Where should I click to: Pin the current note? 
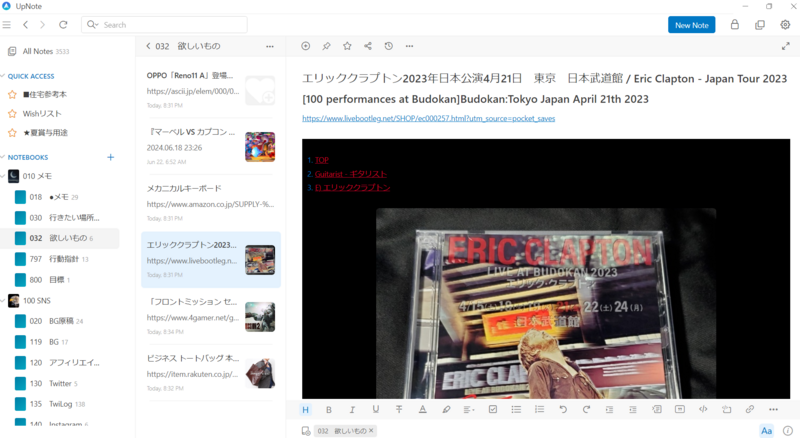327,46
